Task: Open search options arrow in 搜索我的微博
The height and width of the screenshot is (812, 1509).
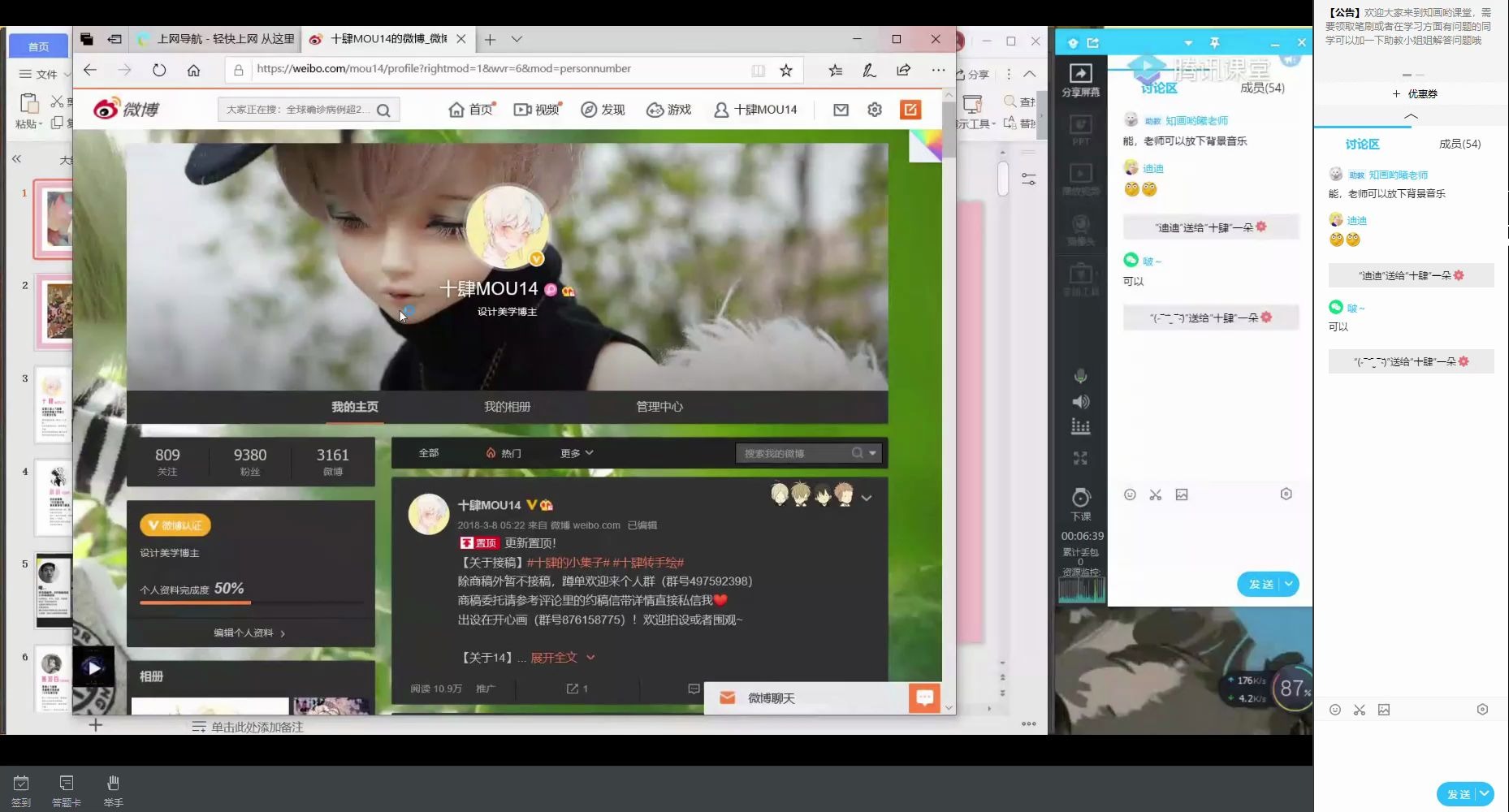Action: pyautogui.click(x=873, y=453)
